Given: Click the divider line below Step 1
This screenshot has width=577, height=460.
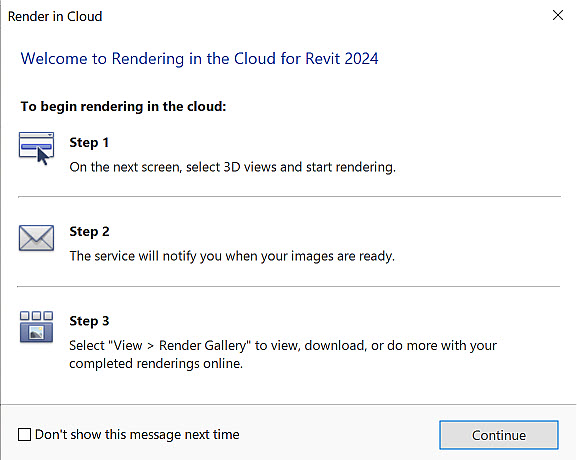Looking at the screenshot, I should tap(289, 197).
